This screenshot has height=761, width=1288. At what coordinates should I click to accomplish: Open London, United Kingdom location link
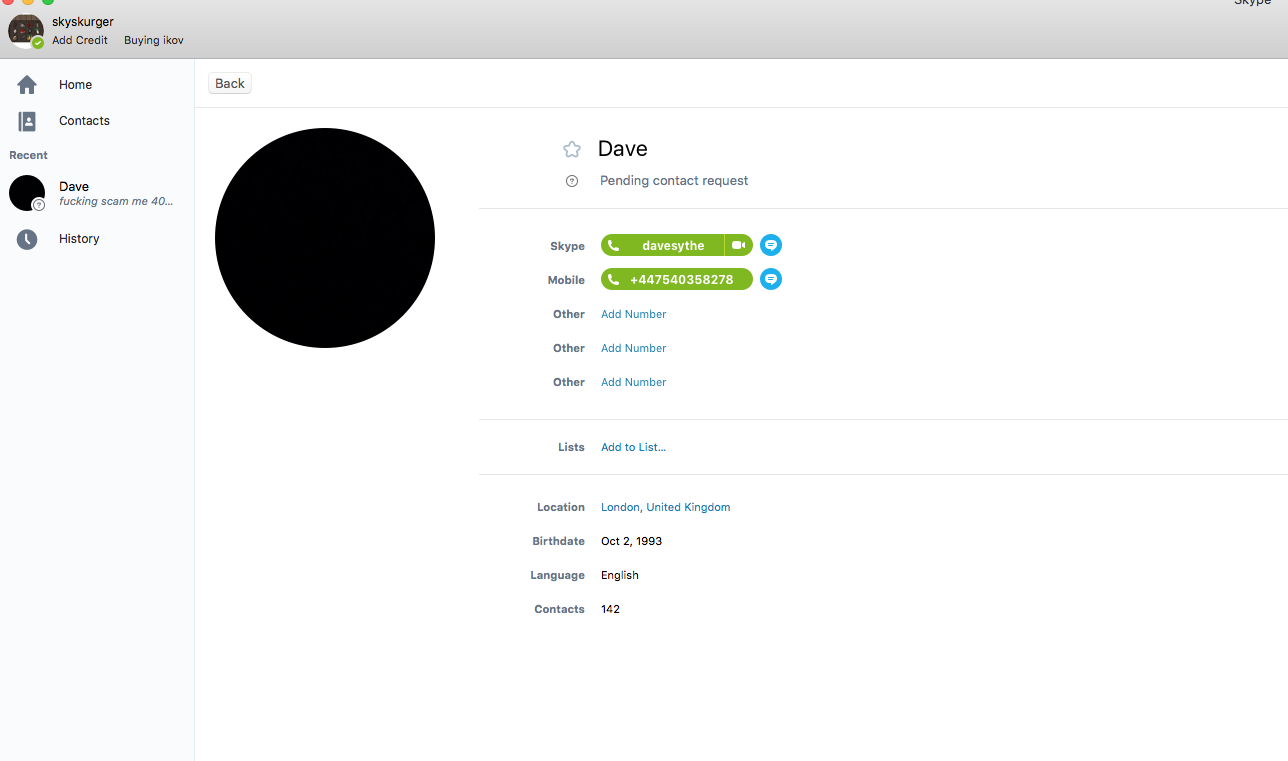coord(665,507)
